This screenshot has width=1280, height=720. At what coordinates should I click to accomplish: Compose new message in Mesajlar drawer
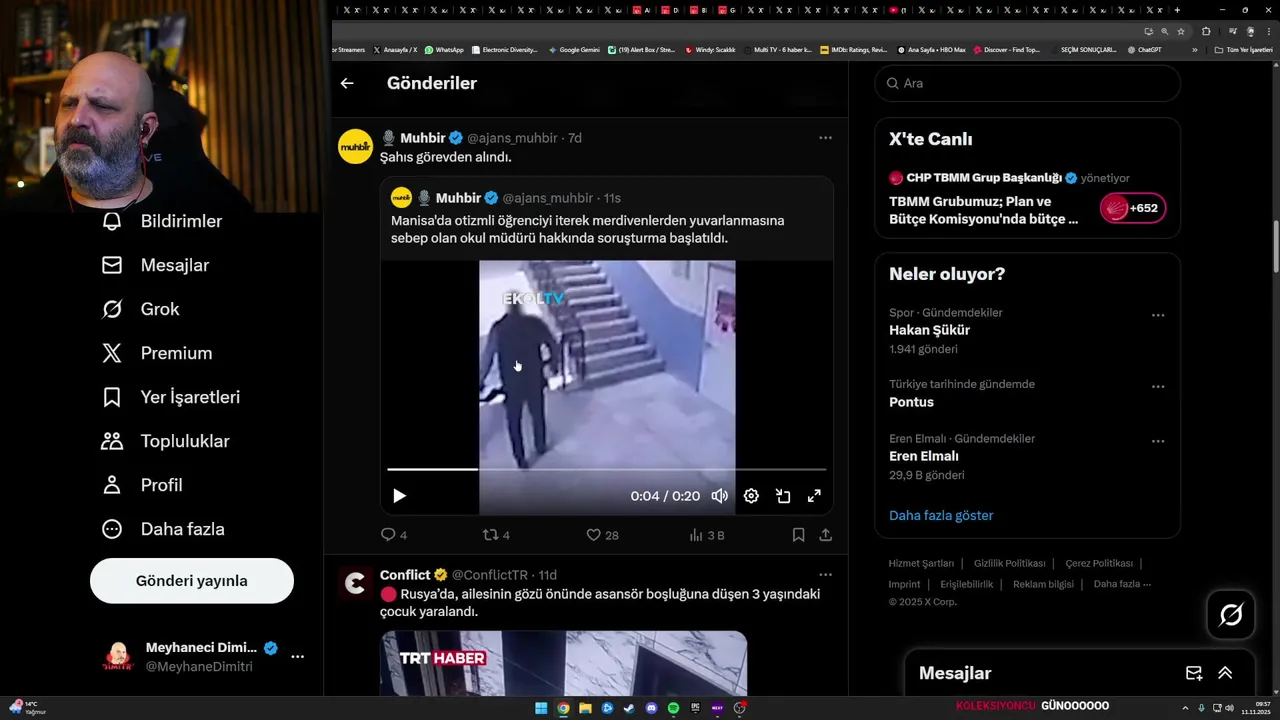[x=1194, y=673]
